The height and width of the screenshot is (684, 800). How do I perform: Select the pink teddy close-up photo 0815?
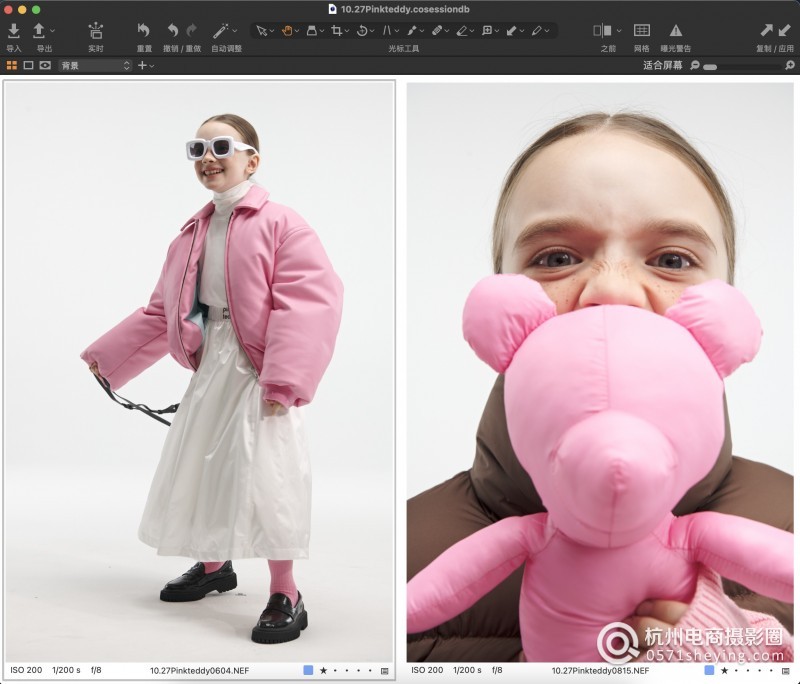pos(601,372)
